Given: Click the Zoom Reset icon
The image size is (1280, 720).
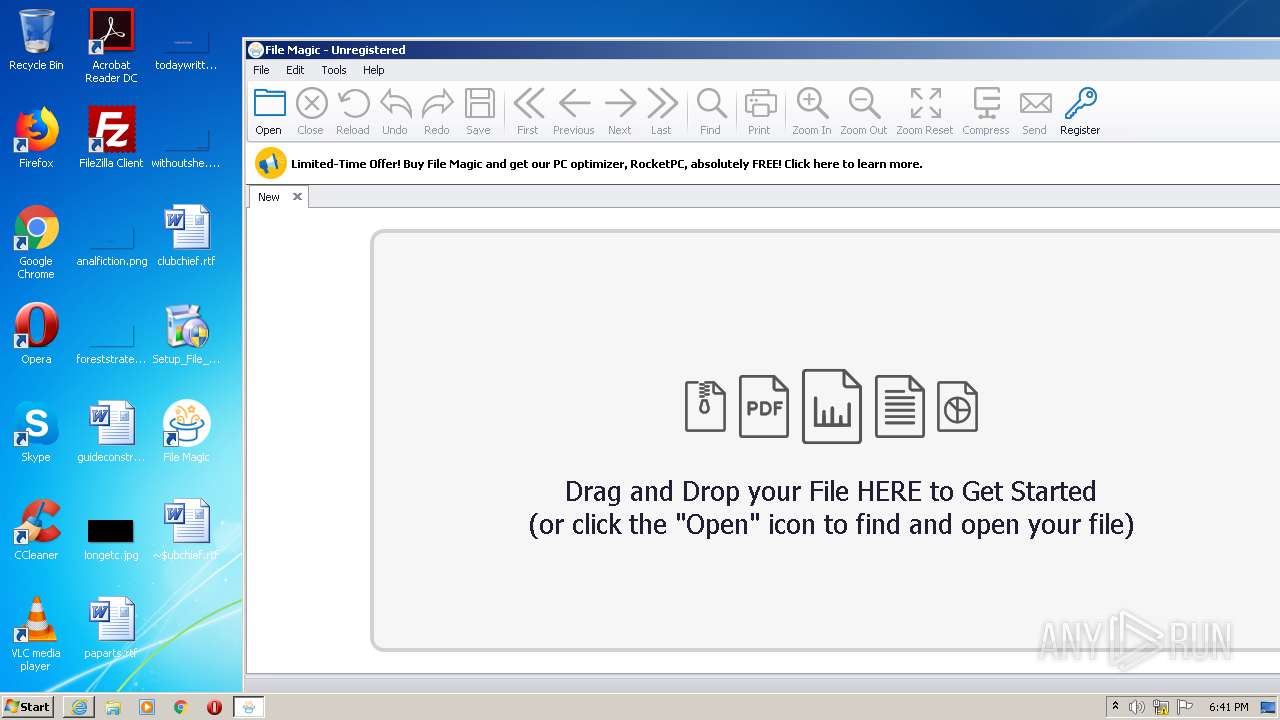Looking at the screenshot, I should pyautogui.click(x=925, y=104).
